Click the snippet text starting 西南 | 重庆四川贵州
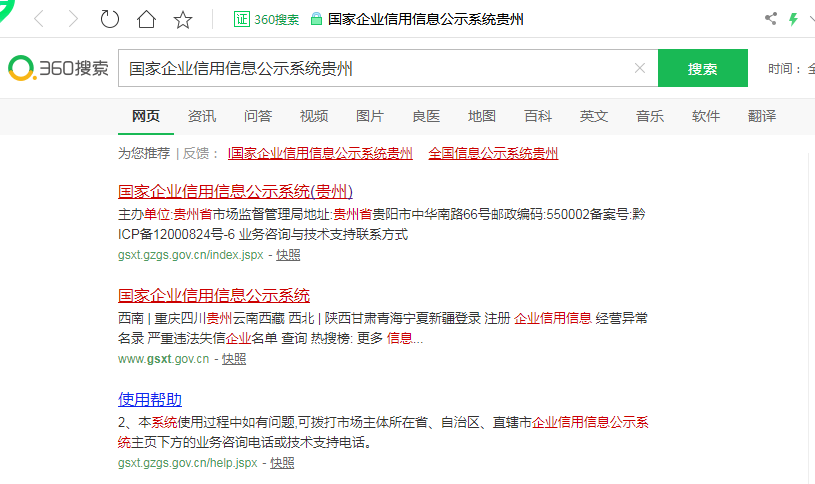Screen dimensions: 815x484 coord(383,328)
